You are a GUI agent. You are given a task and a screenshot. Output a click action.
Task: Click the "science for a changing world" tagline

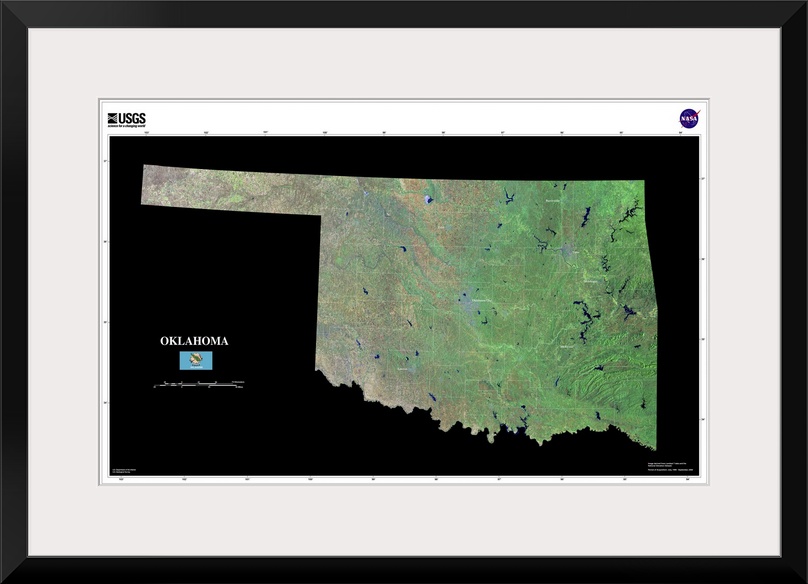[x=126, y=125]
